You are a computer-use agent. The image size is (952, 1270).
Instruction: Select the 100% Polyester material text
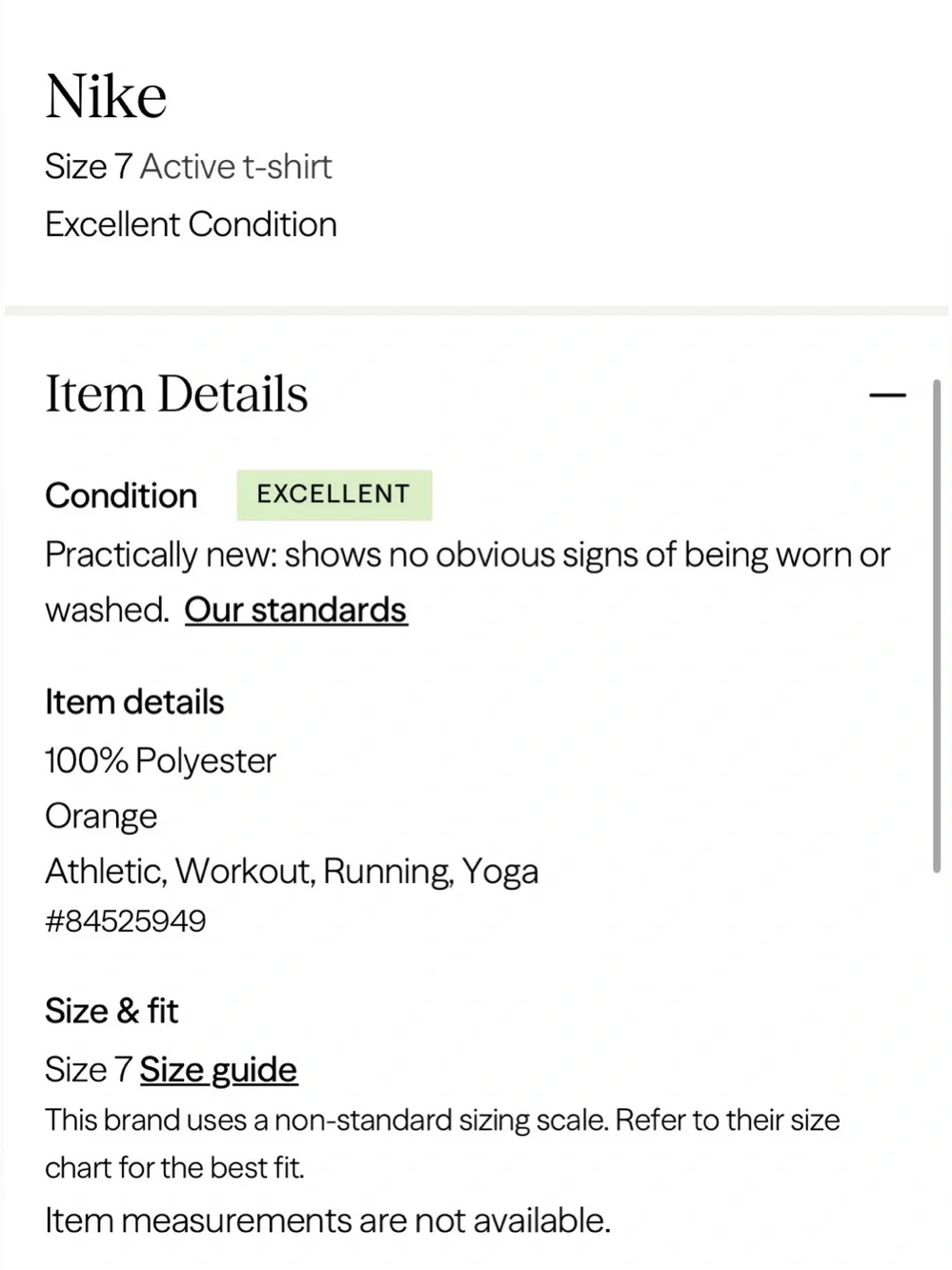coord(160,760)
